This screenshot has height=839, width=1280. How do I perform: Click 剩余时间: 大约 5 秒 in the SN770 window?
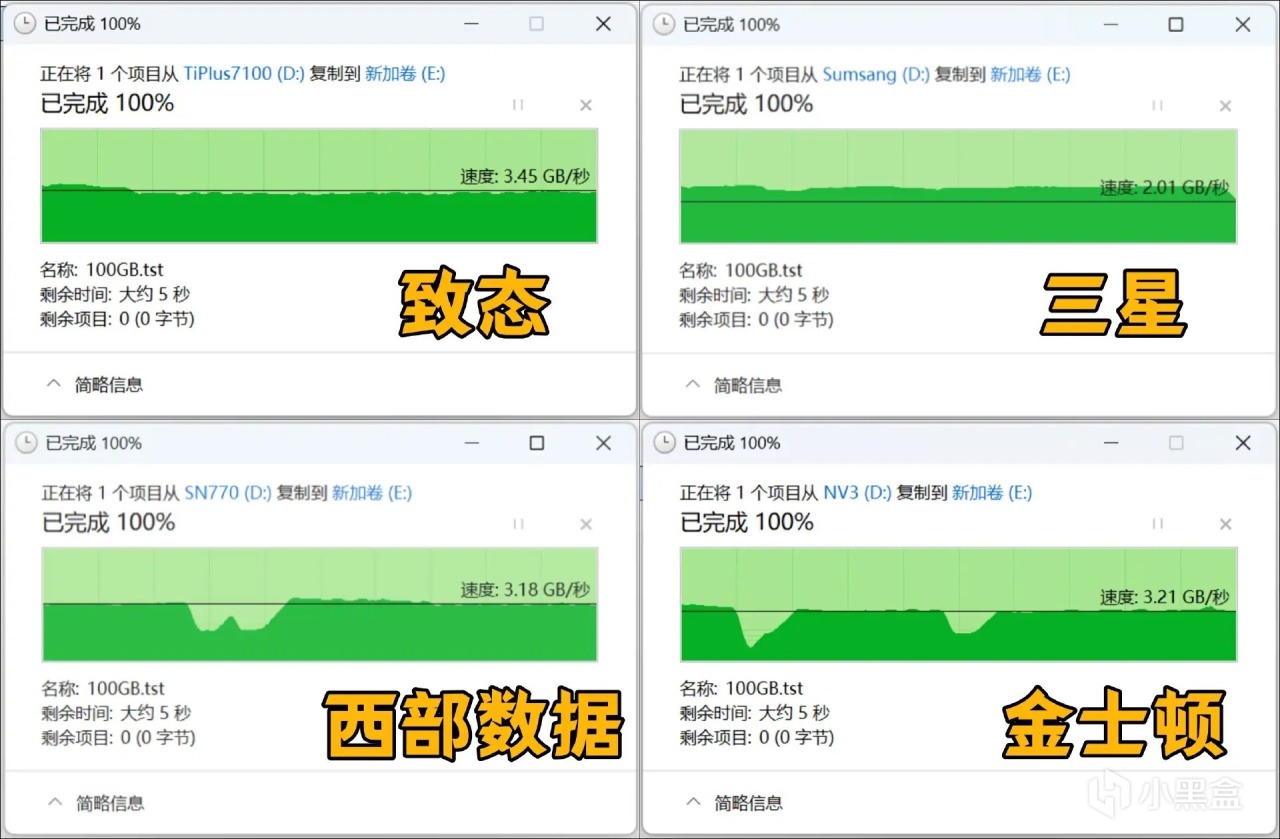(x=115, y=713)
